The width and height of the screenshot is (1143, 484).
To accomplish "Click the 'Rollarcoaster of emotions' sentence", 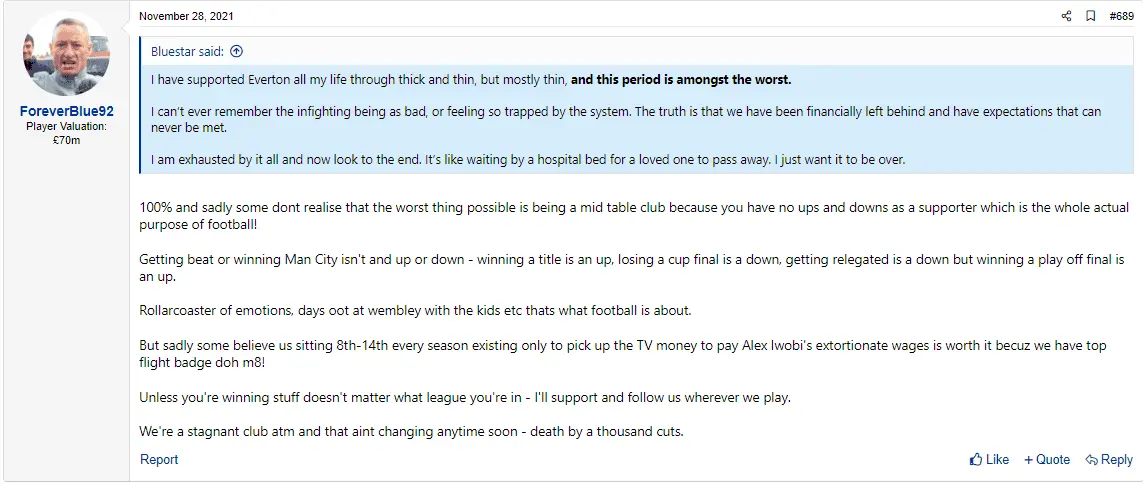I will [415, 310].
